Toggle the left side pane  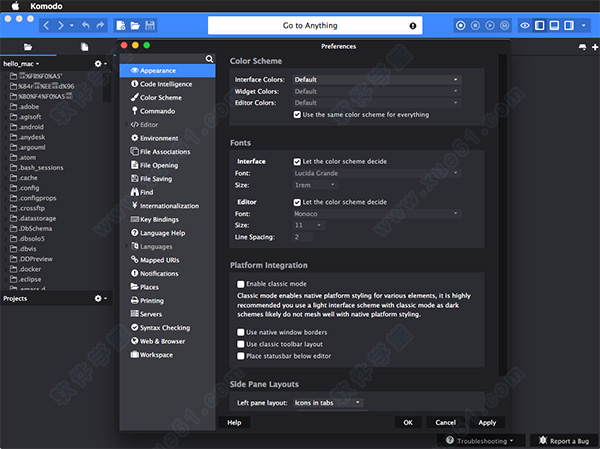(x=540, y=26)
